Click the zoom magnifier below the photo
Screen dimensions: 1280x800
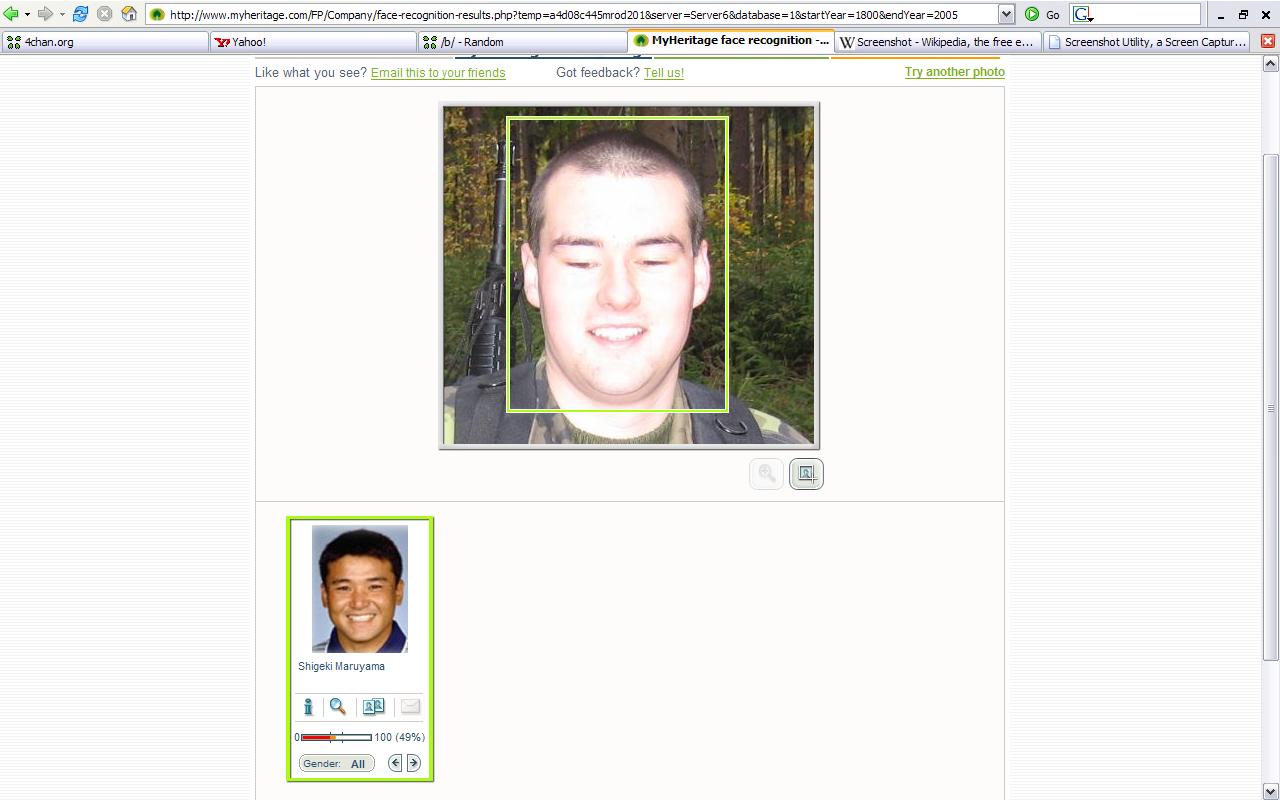coord(766,474)
